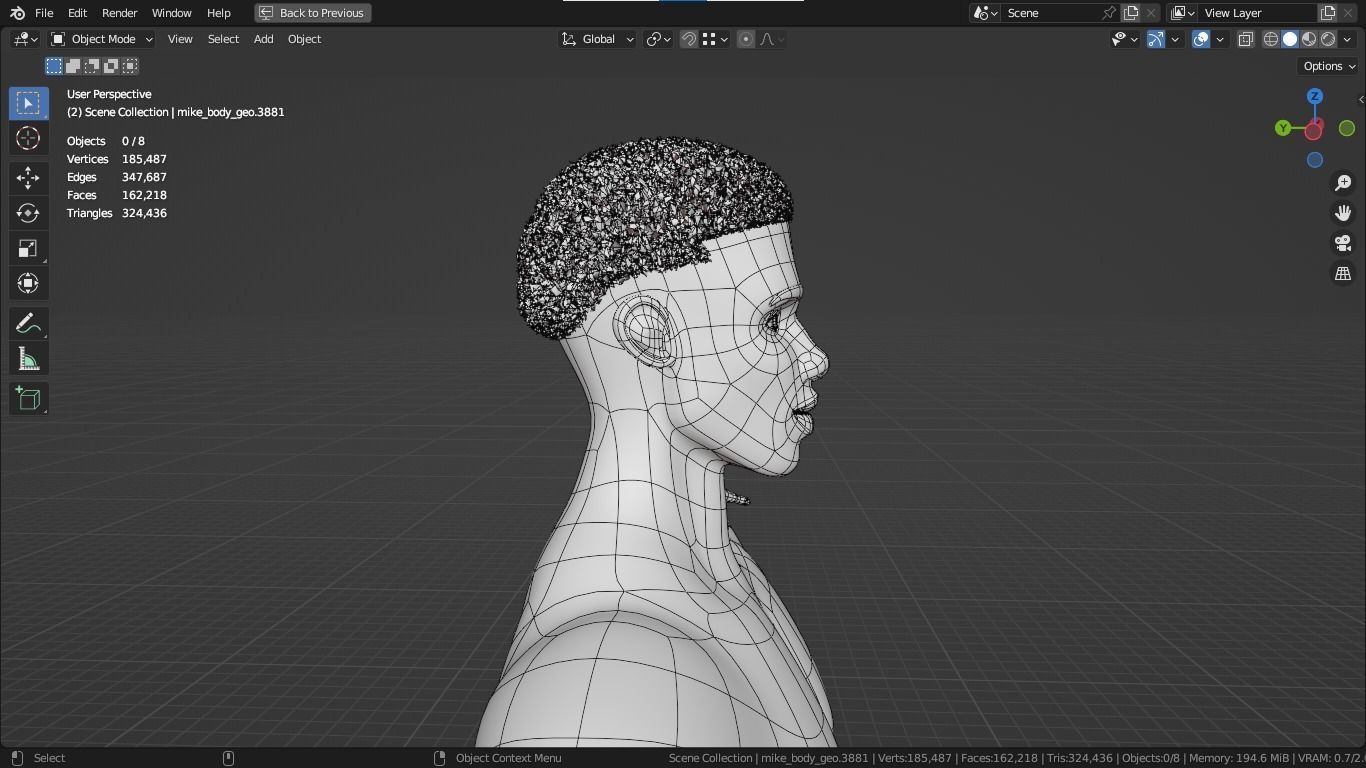Switch to Solid viewport shading
Screen dimensions: 1366x768
pos(1290,39)
